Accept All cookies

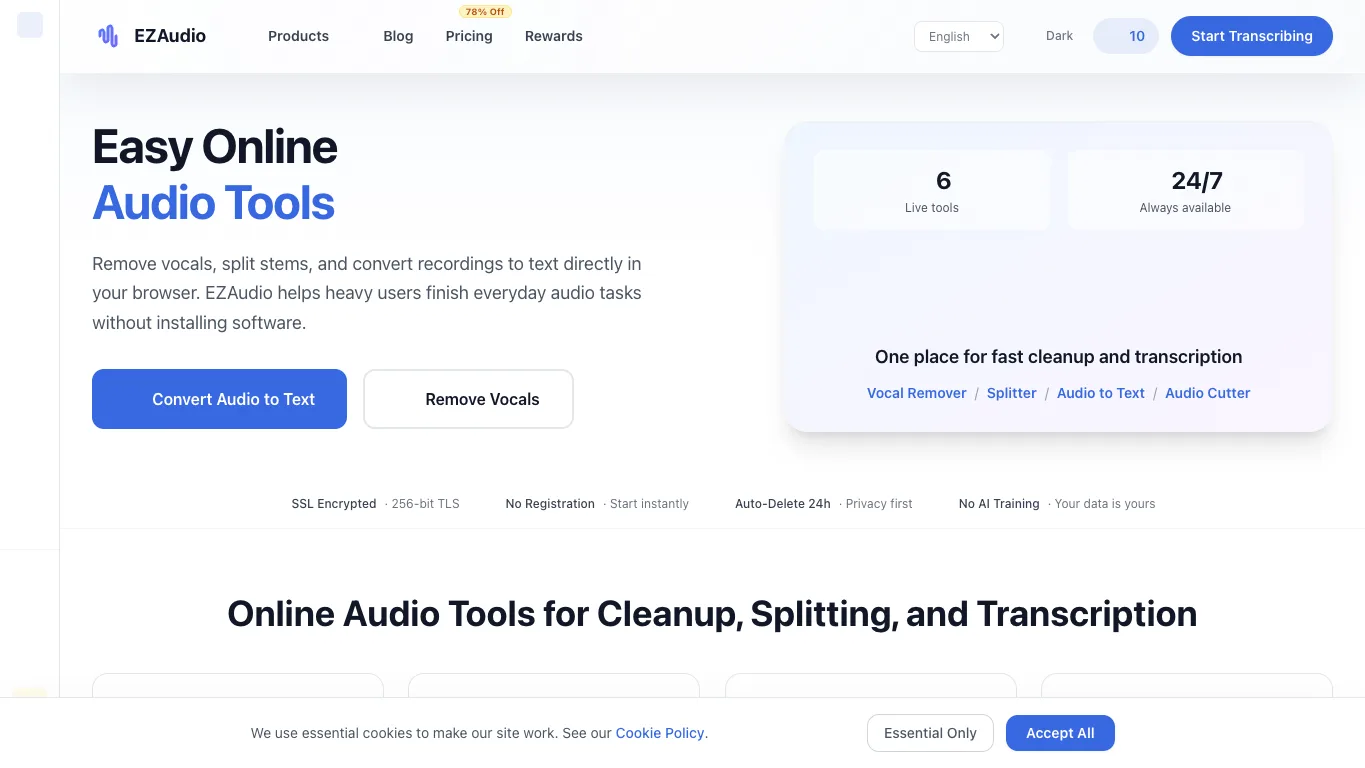[x=1060, y=733]
